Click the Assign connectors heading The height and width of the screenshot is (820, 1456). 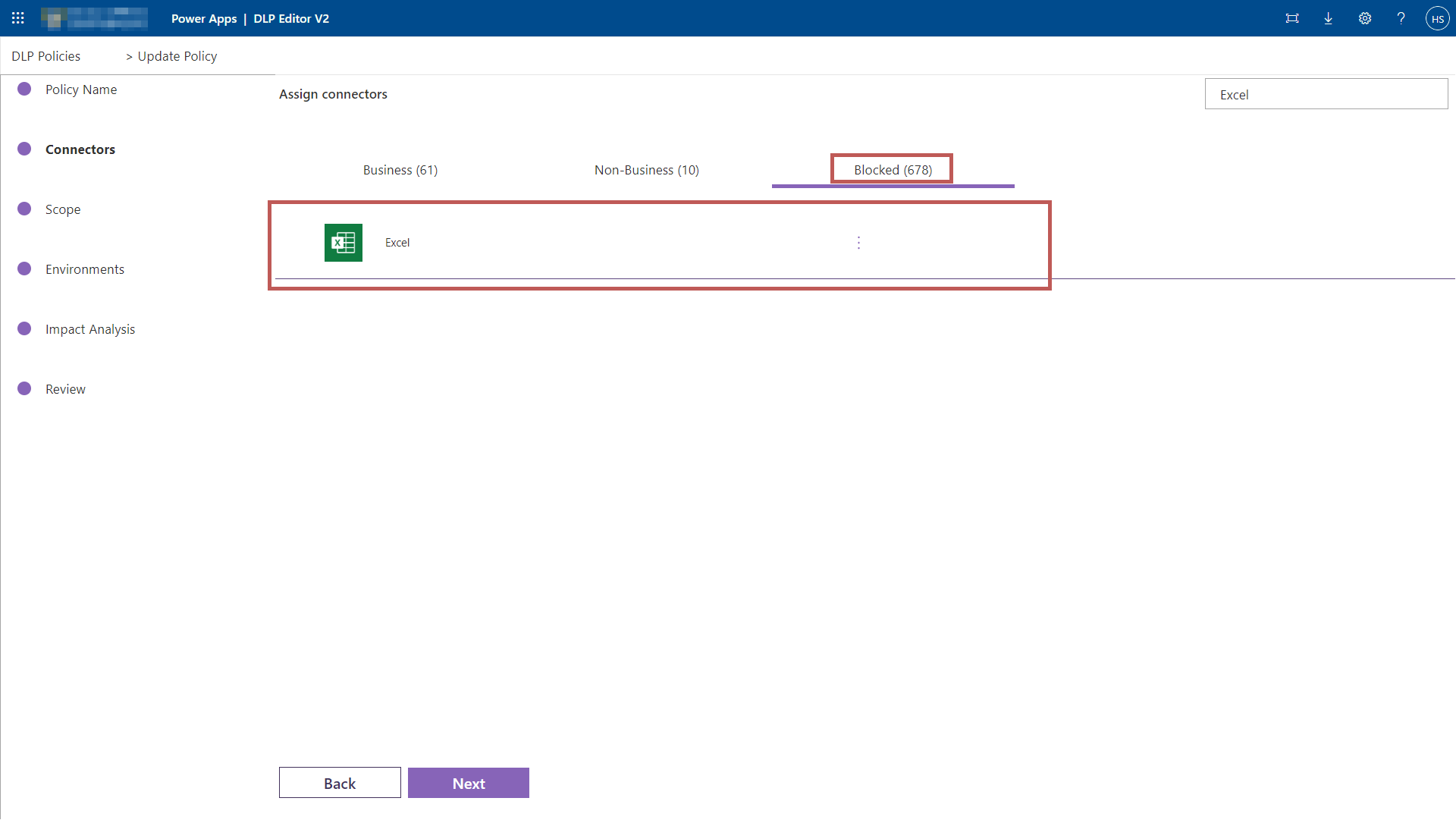333,94
